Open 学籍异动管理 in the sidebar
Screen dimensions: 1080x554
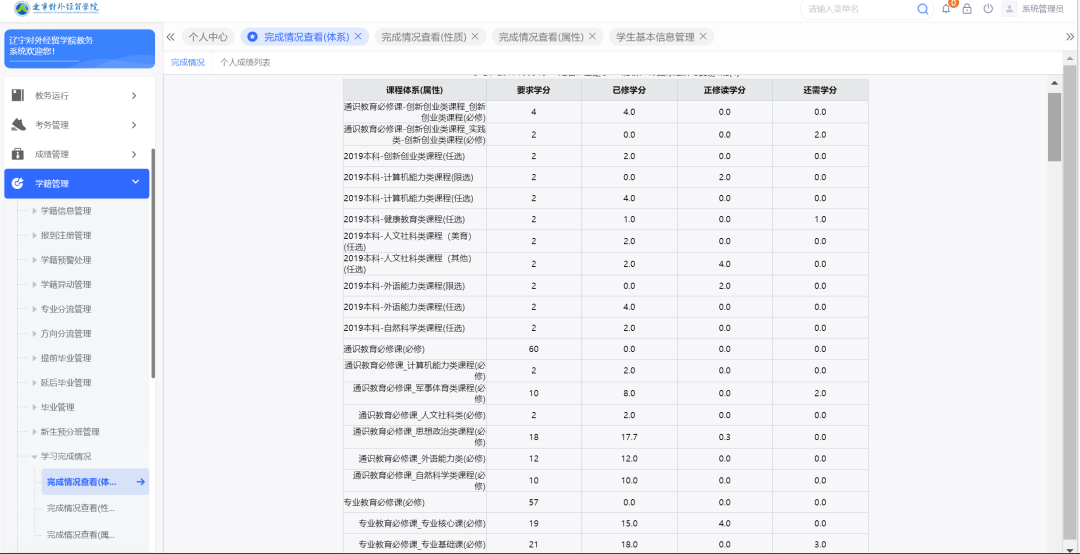(66, 285)
